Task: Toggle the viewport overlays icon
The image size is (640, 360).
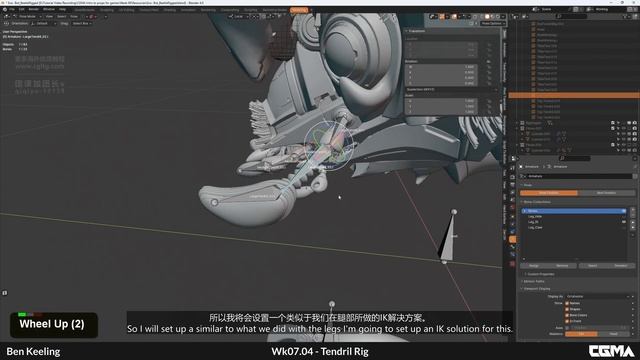Action: tap(454, 16)
